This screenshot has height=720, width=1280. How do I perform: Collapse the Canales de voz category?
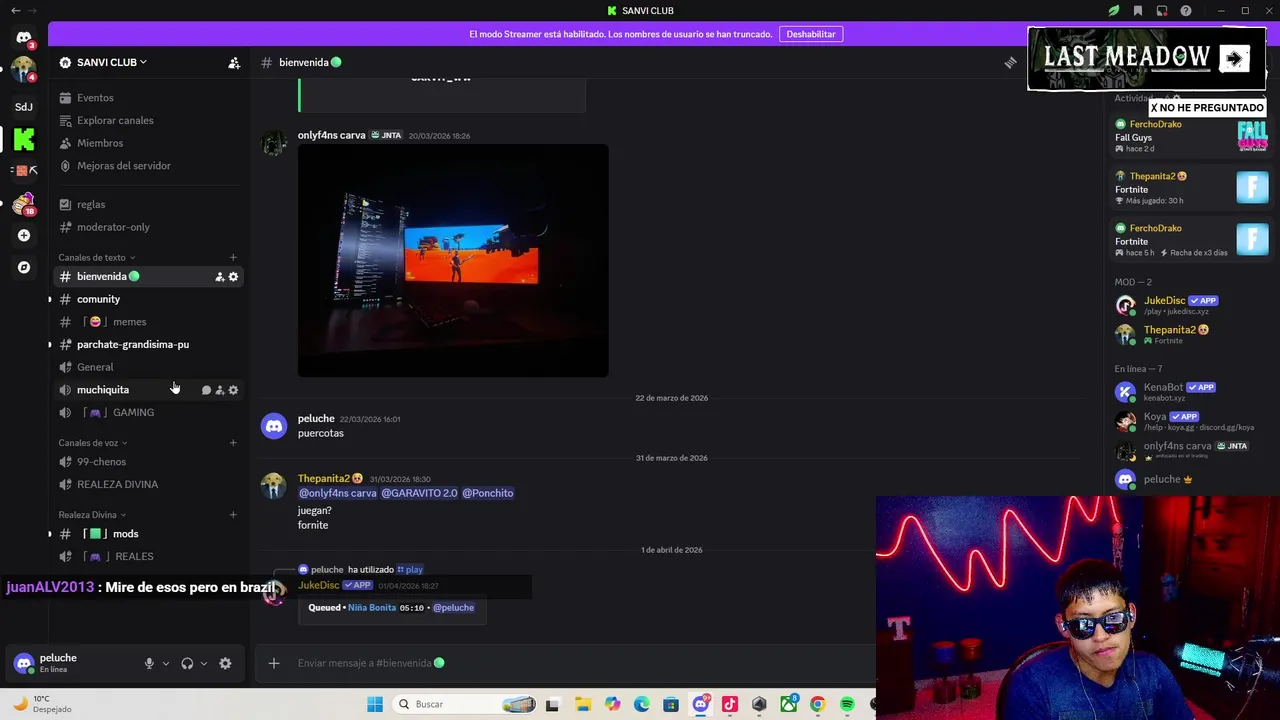pos(92,443)
